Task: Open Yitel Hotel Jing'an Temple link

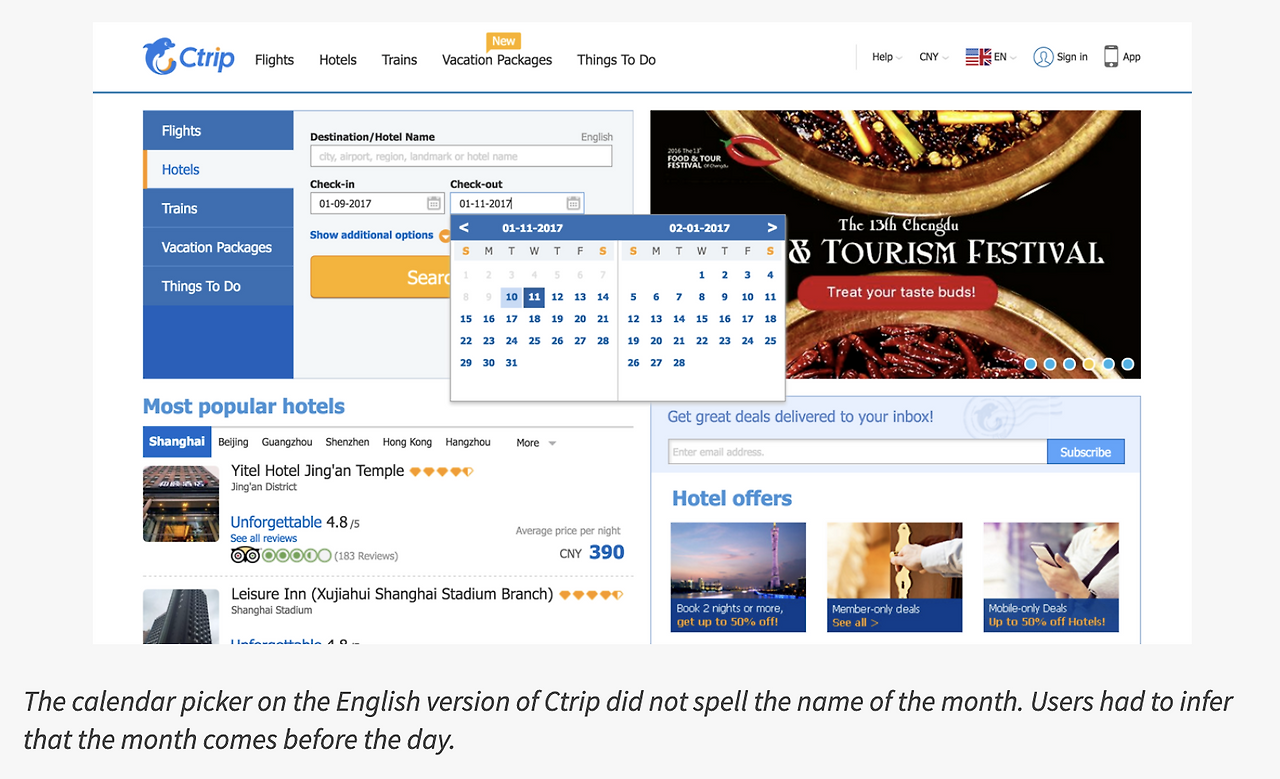Action: click(318, 471)
